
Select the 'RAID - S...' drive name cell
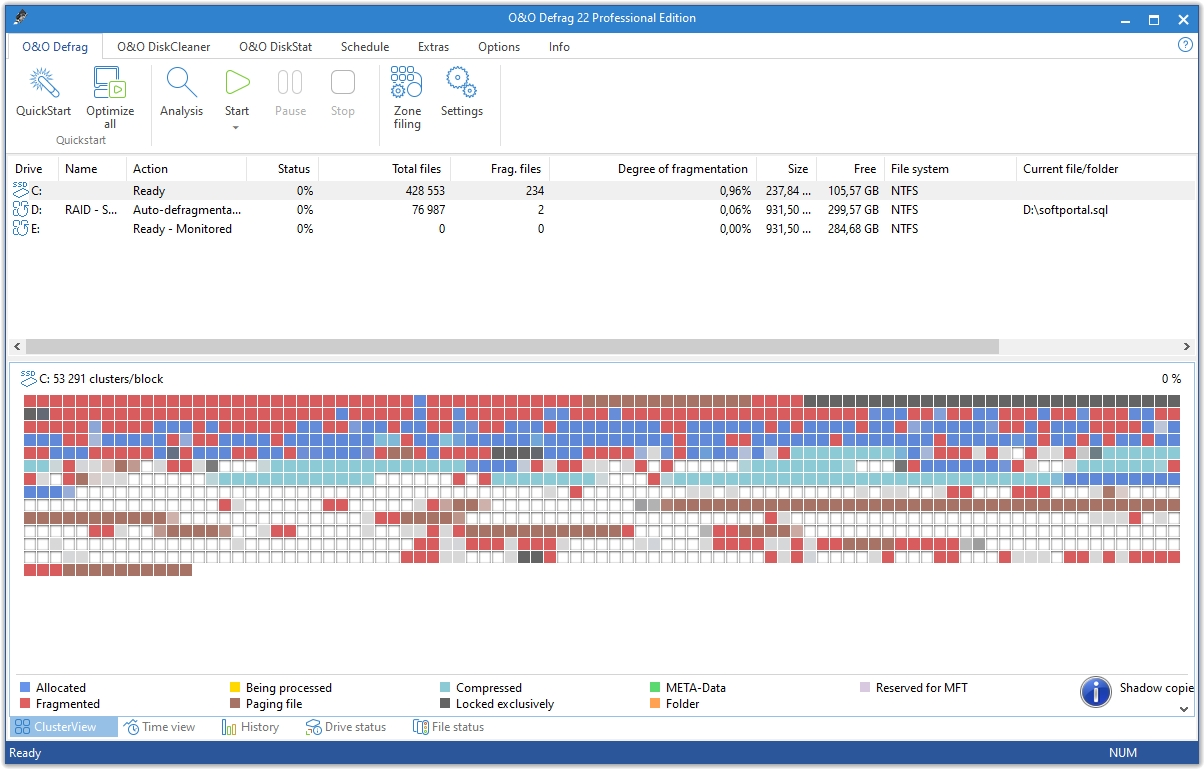point(92,210)
